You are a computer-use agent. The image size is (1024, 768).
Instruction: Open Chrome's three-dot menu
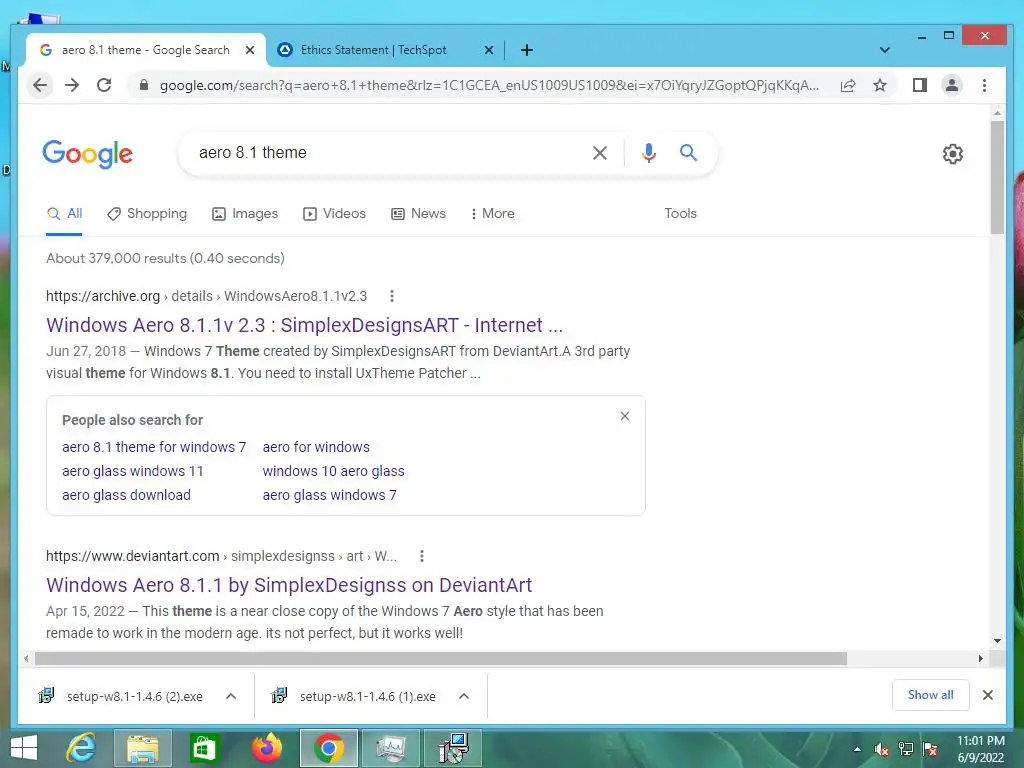pos(984,86)
